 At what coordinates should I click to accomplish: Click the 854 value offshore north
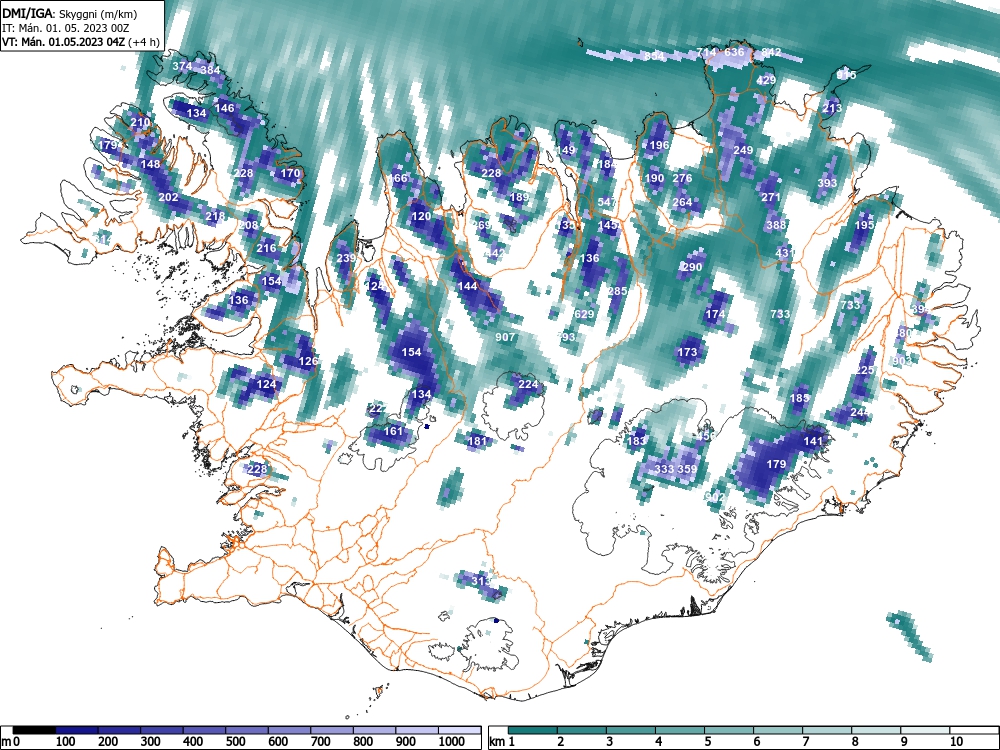654,56
